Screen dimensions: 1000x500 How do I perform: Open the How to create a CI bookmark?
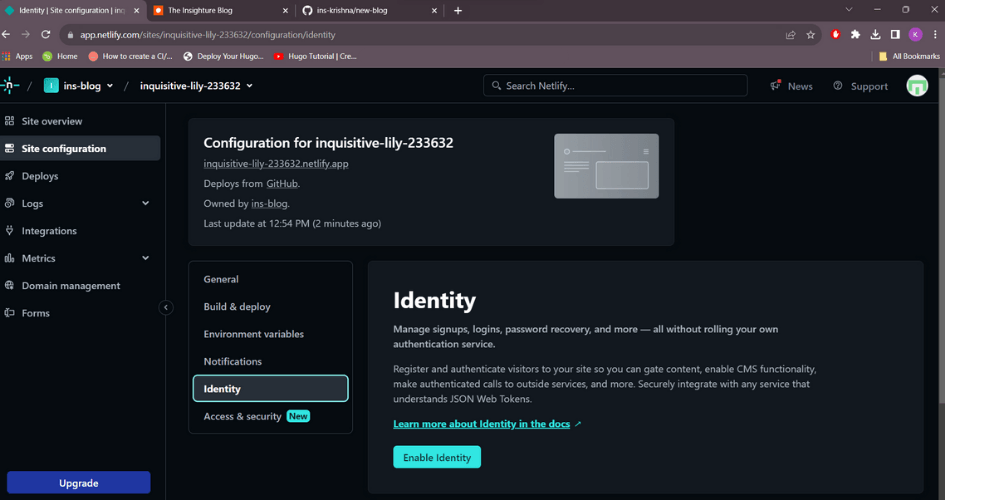[131, 56]
